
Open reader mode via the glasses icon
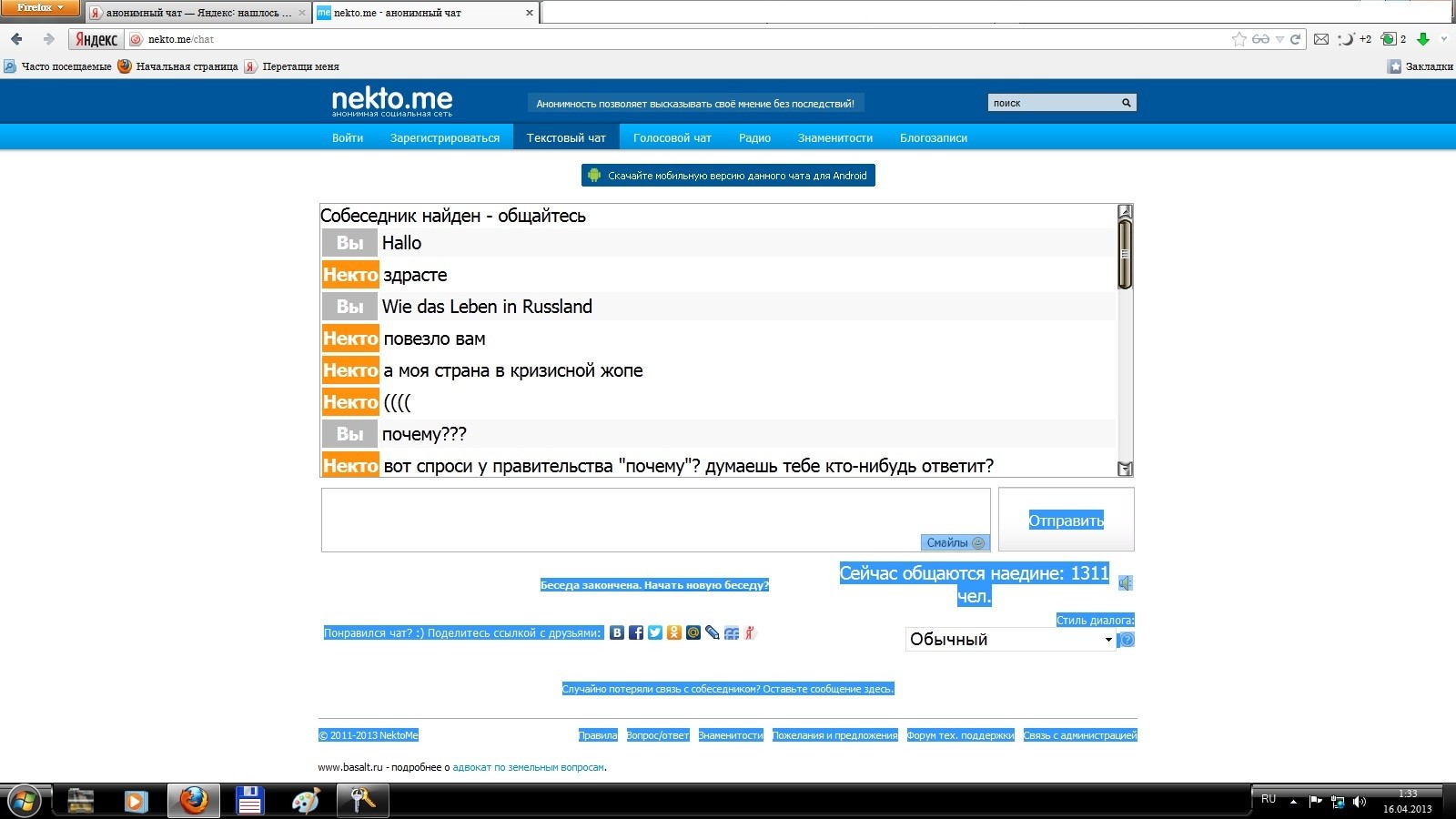click(x=1260, y=39)
